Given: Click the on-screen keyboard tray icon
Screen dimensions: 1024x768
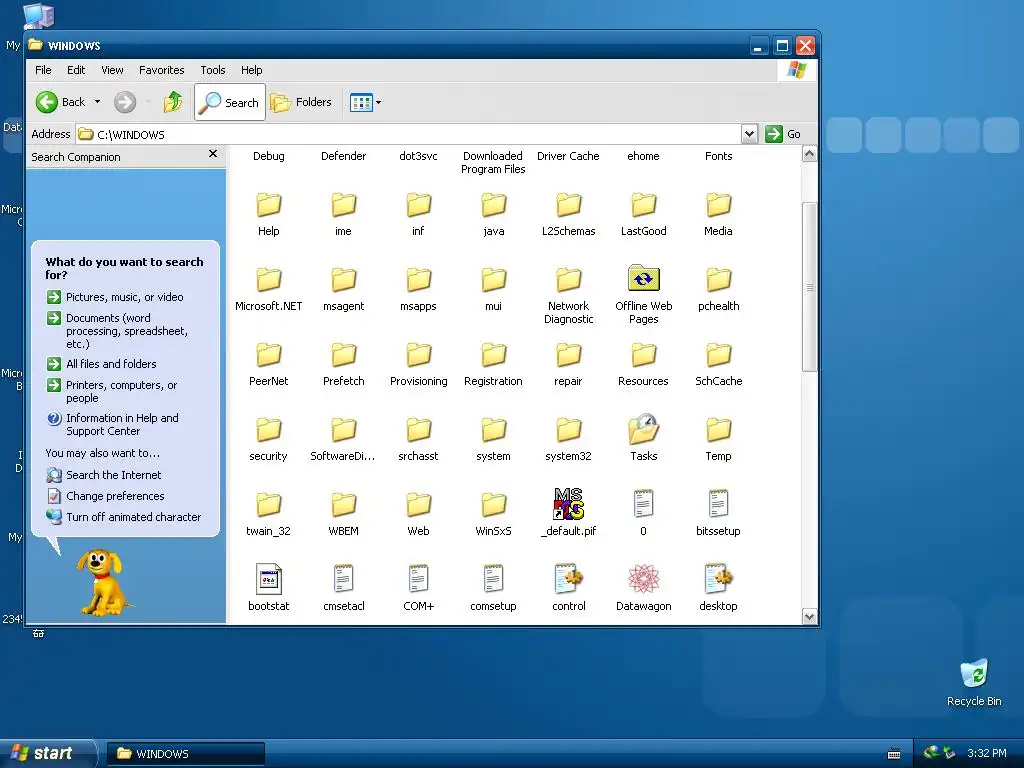Looking at the screenshot, I should [894, 754].
